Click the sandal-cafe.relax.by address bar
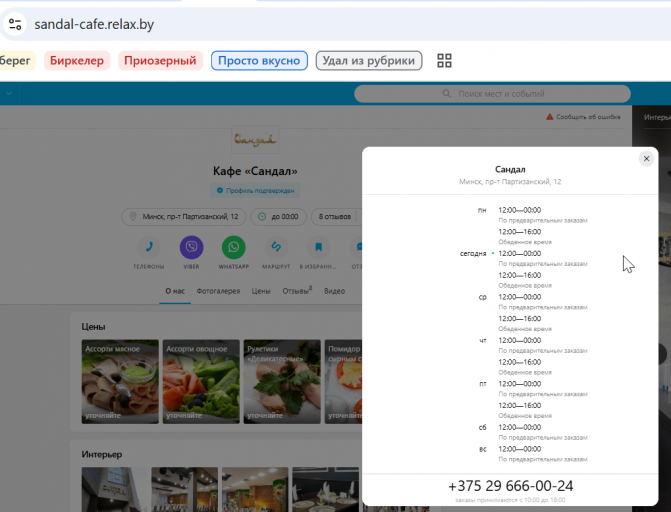The width and height of the screenshot is (671, 512). click(x=94, y=24)
